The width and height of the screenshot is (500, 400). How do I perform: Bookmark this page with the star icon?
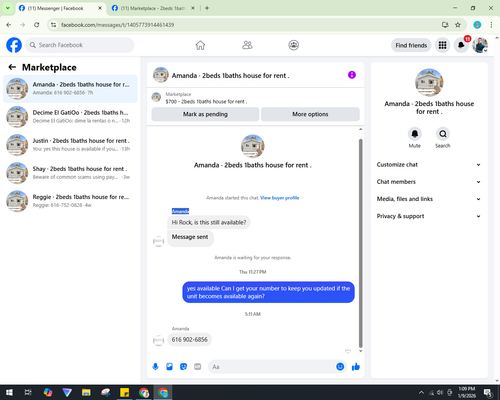(458, 25)
